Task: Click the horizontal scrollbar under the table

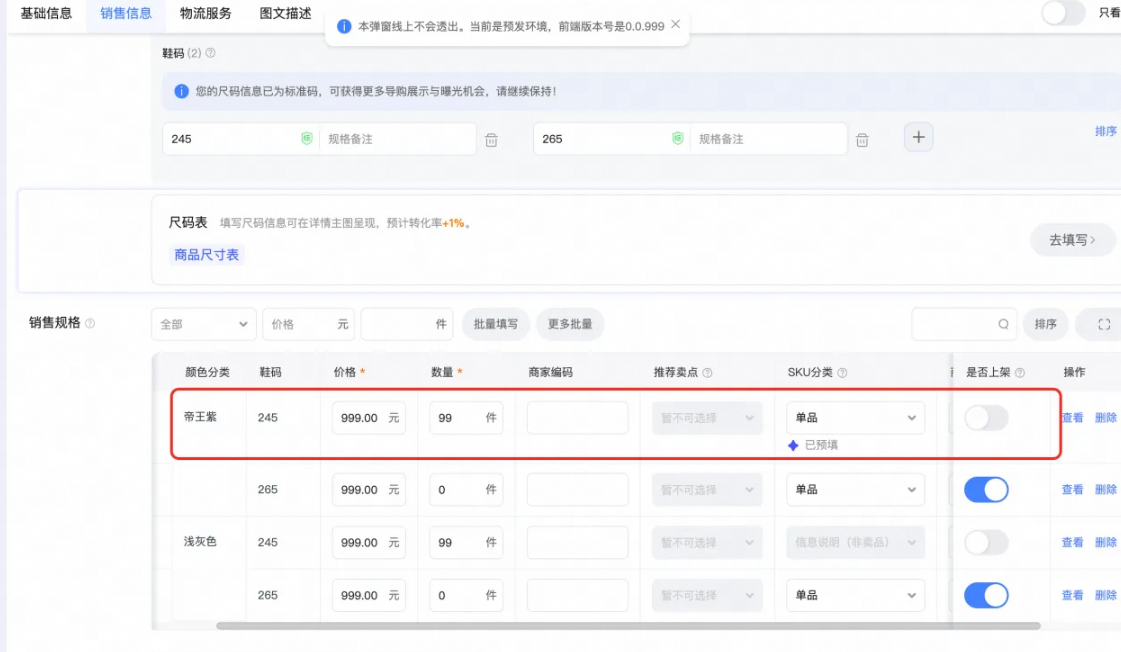Action: [628, 626]
